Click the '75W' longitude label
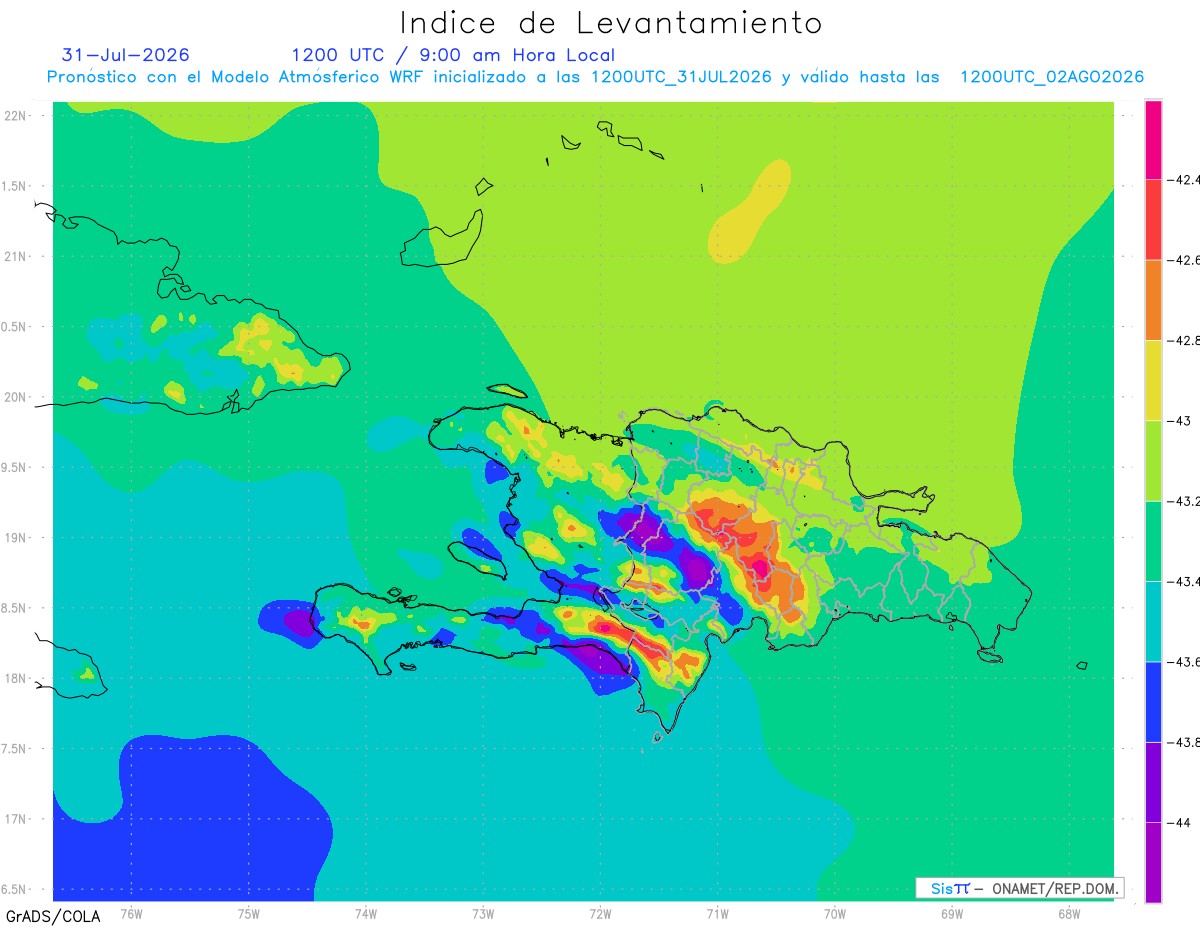1200x927 pixels. pyautogui.click(x=249, y=913)
